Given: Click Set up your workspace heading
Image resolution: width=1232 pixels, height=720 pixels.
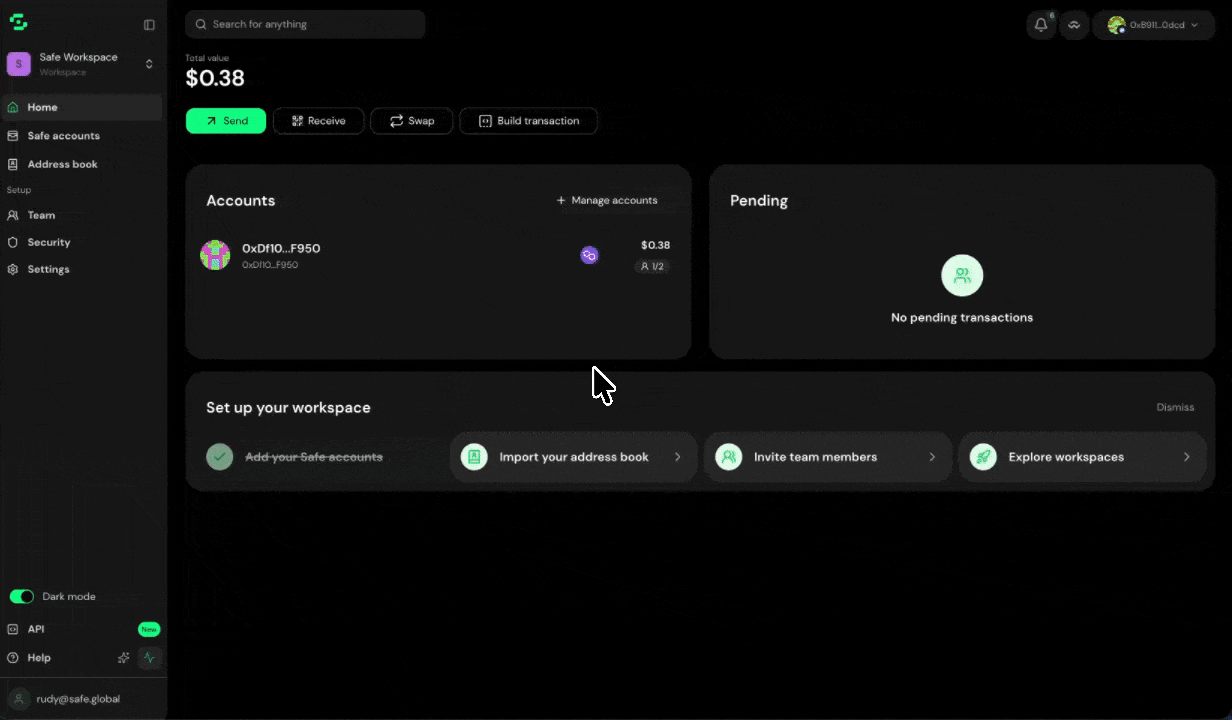Looking at the screenshot, I should (288, 407).
